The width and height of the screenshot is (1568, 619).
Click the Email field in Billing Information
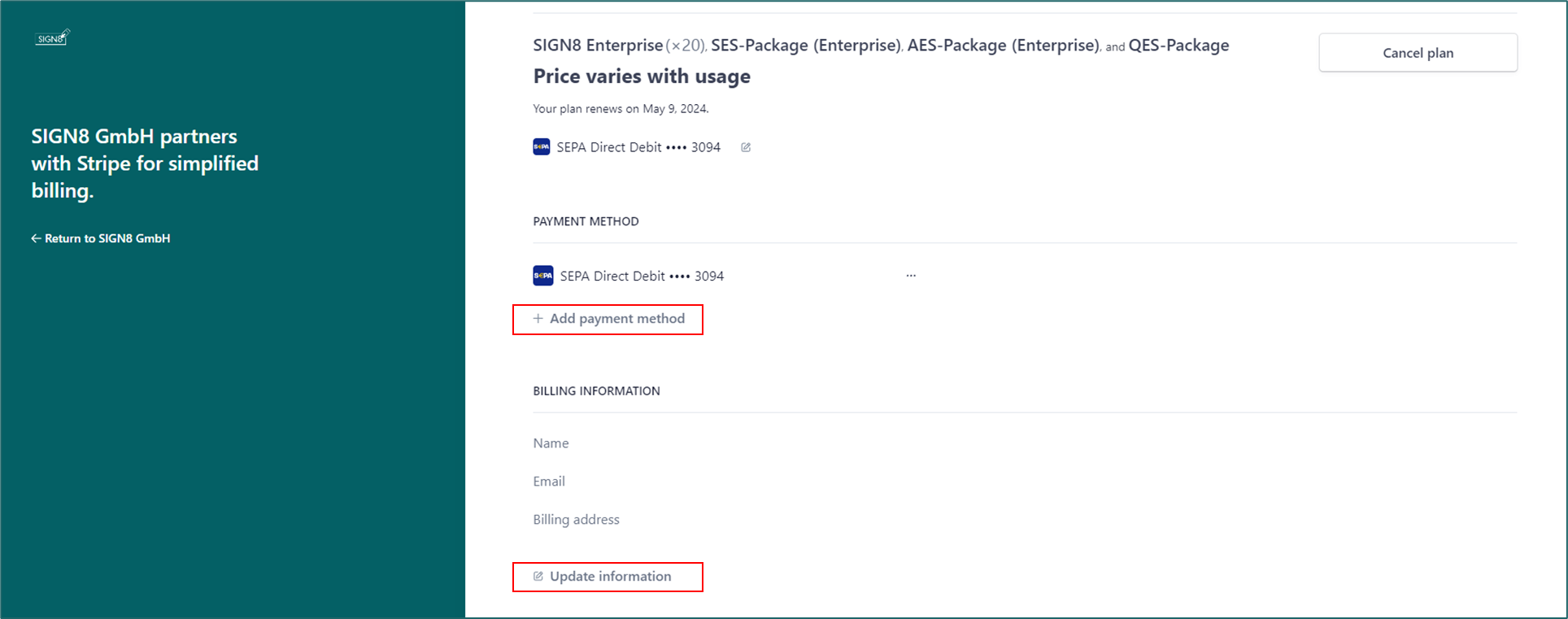549,482
